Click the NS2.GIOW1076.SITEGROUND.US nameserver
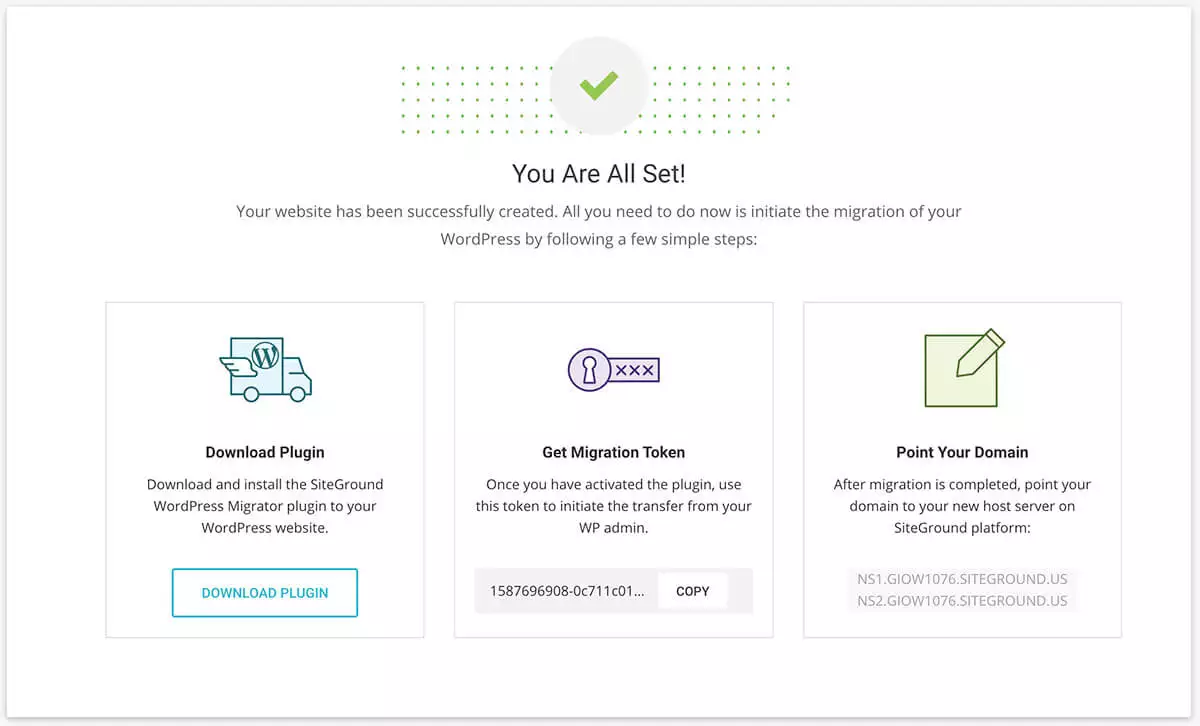This screenshot has height=726, width=1200. pyautogui.click(x=962, y=601)
